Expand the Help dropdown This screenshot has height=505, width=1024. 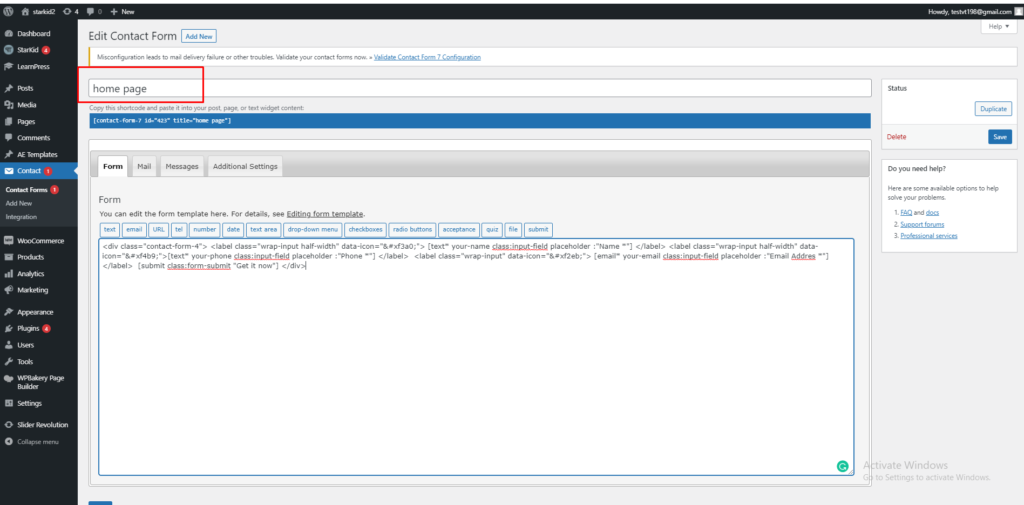[x=999, y=27]
